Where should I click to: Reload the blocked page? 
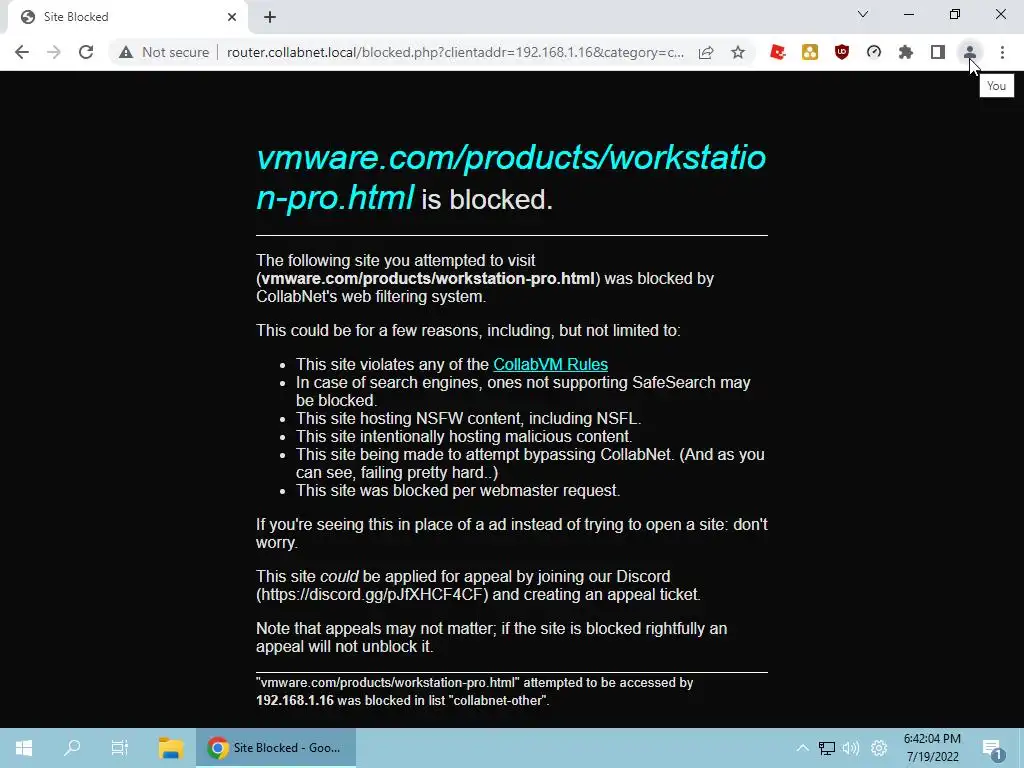[86, 52]
